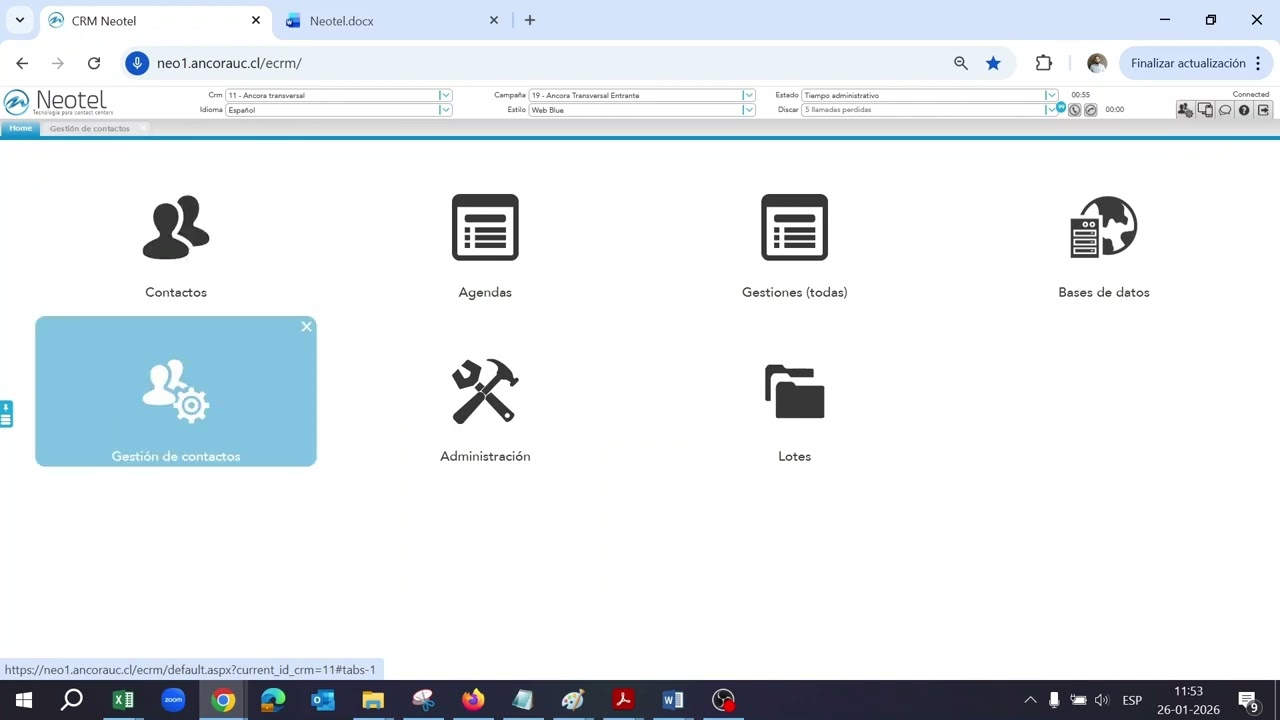Open Word from the taskbar
Viewport: 1280px width, 720px height.
click(673, 700)
